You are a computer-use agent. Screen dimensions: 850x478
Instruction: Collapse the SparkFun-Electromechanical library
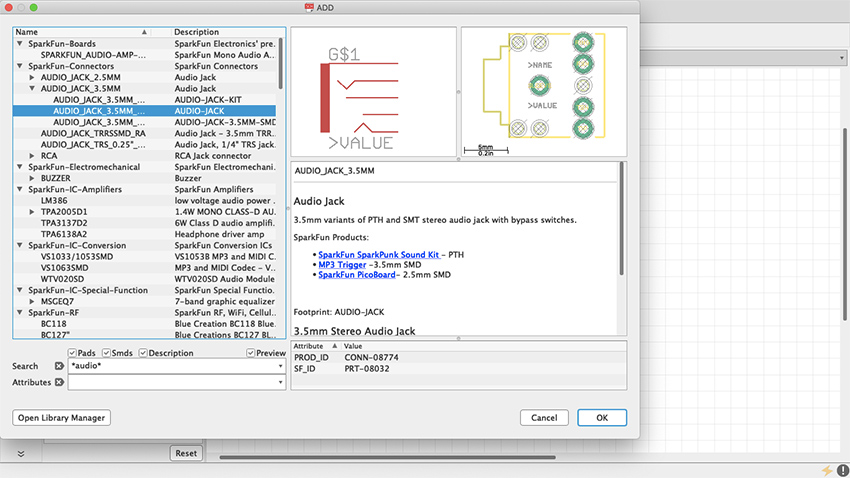click(x=20, y=167)
